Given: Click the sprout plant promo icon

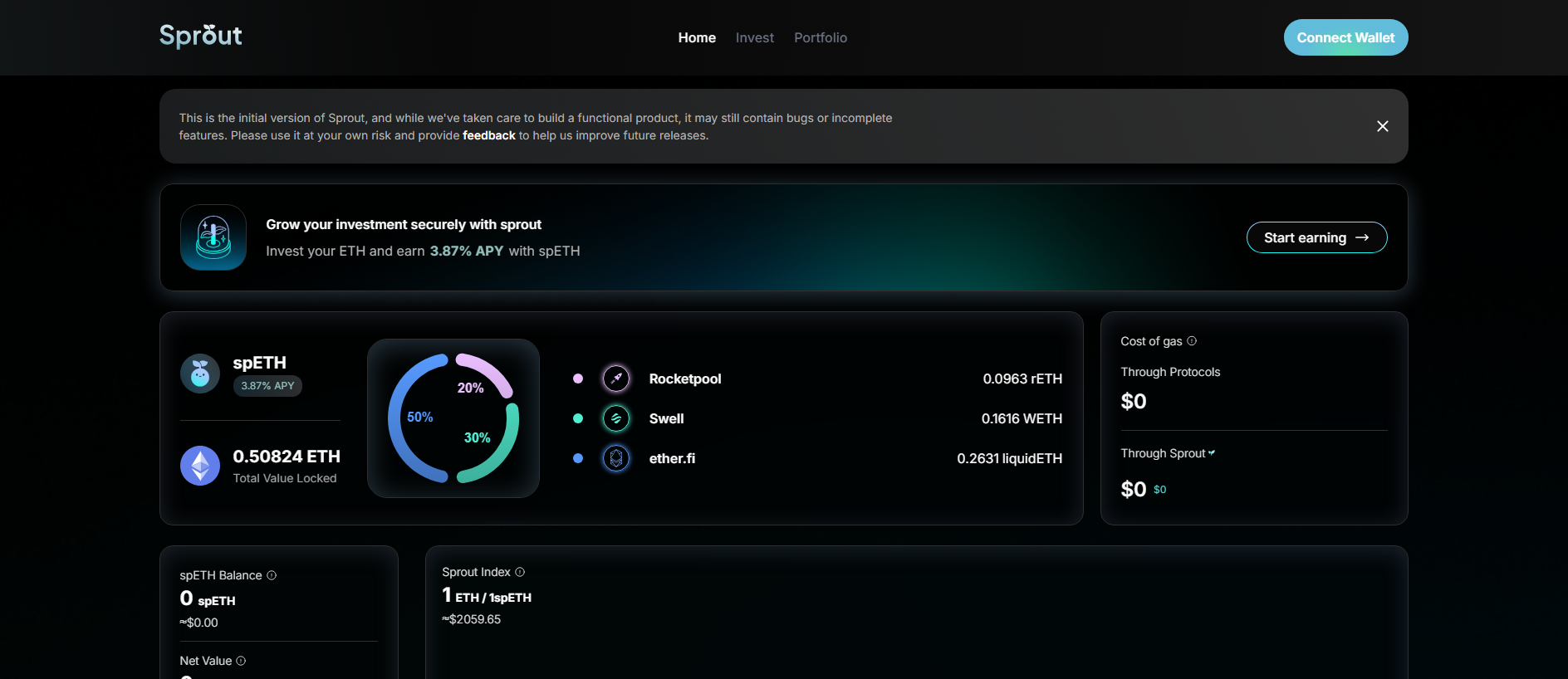Looking at the screenshot, I should (x=213, y=237).
